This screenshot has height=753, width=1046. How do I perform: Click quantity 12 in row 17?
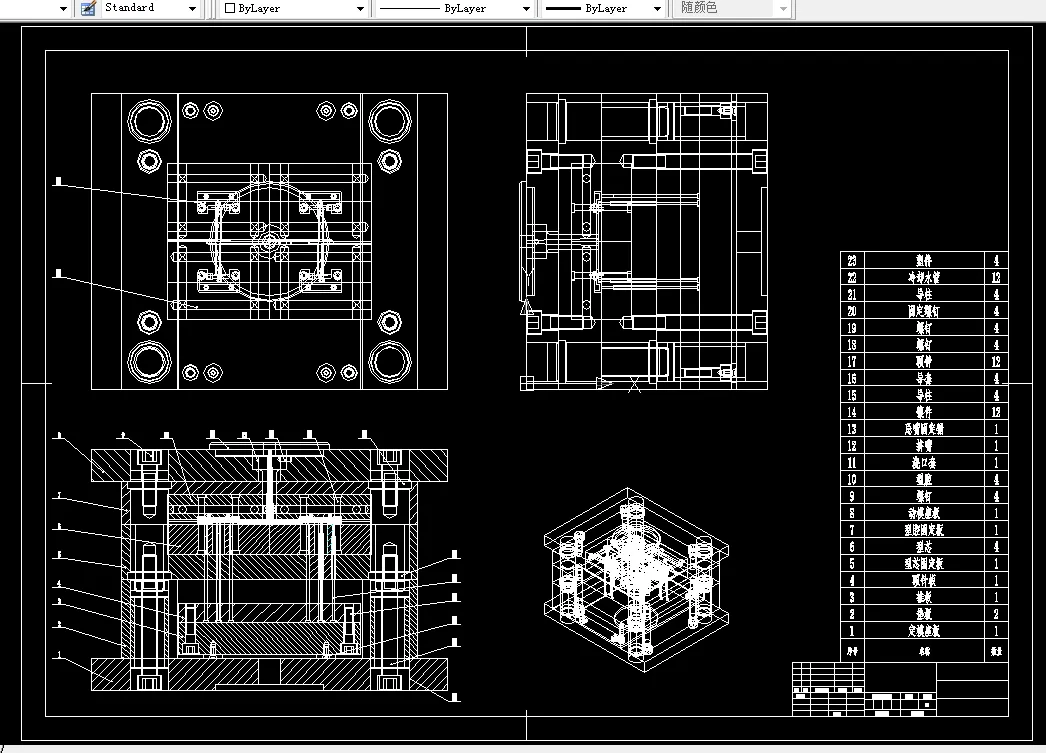(996, 361)
